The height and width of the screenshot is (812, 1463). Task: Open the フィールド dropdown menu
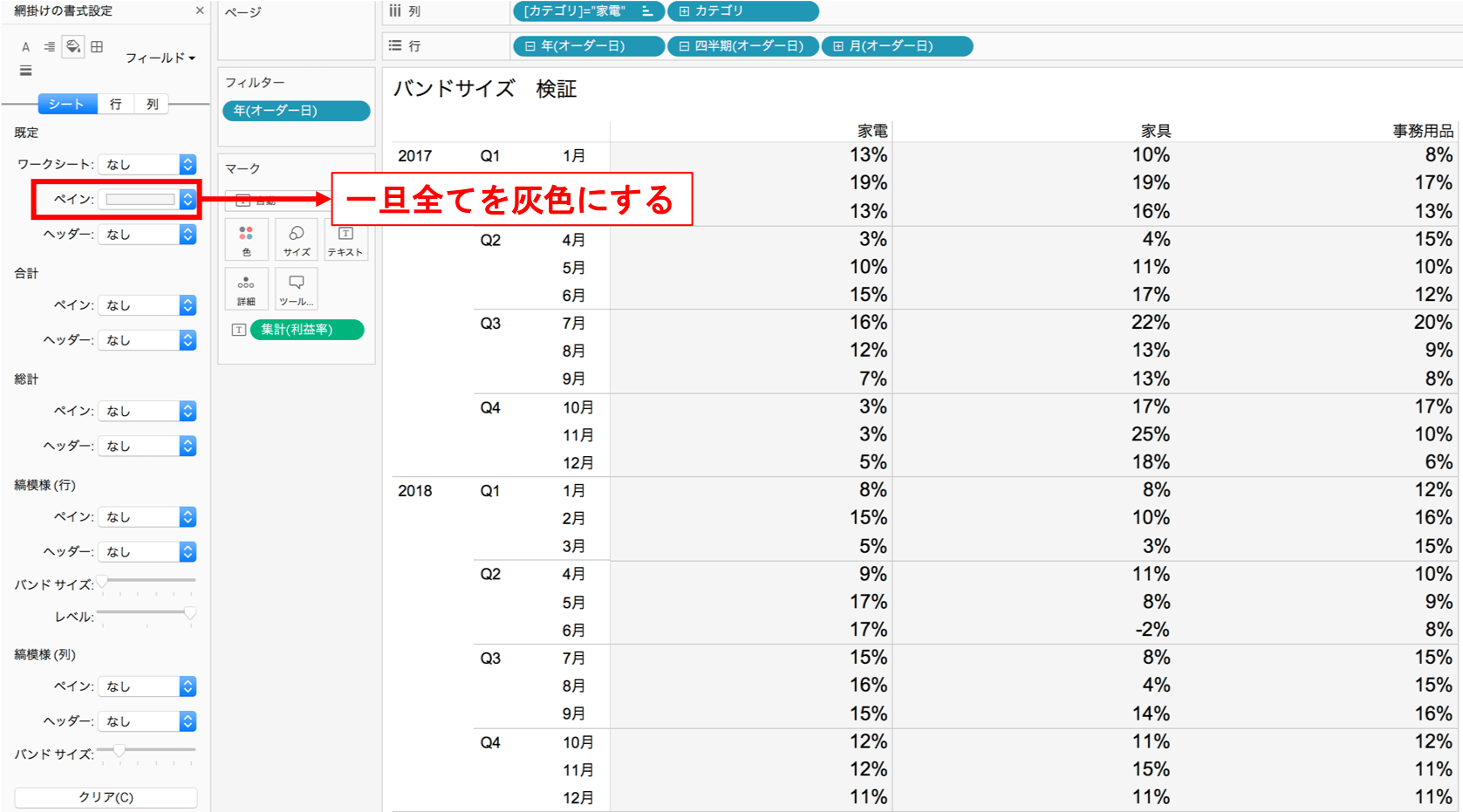coord(161,58)
